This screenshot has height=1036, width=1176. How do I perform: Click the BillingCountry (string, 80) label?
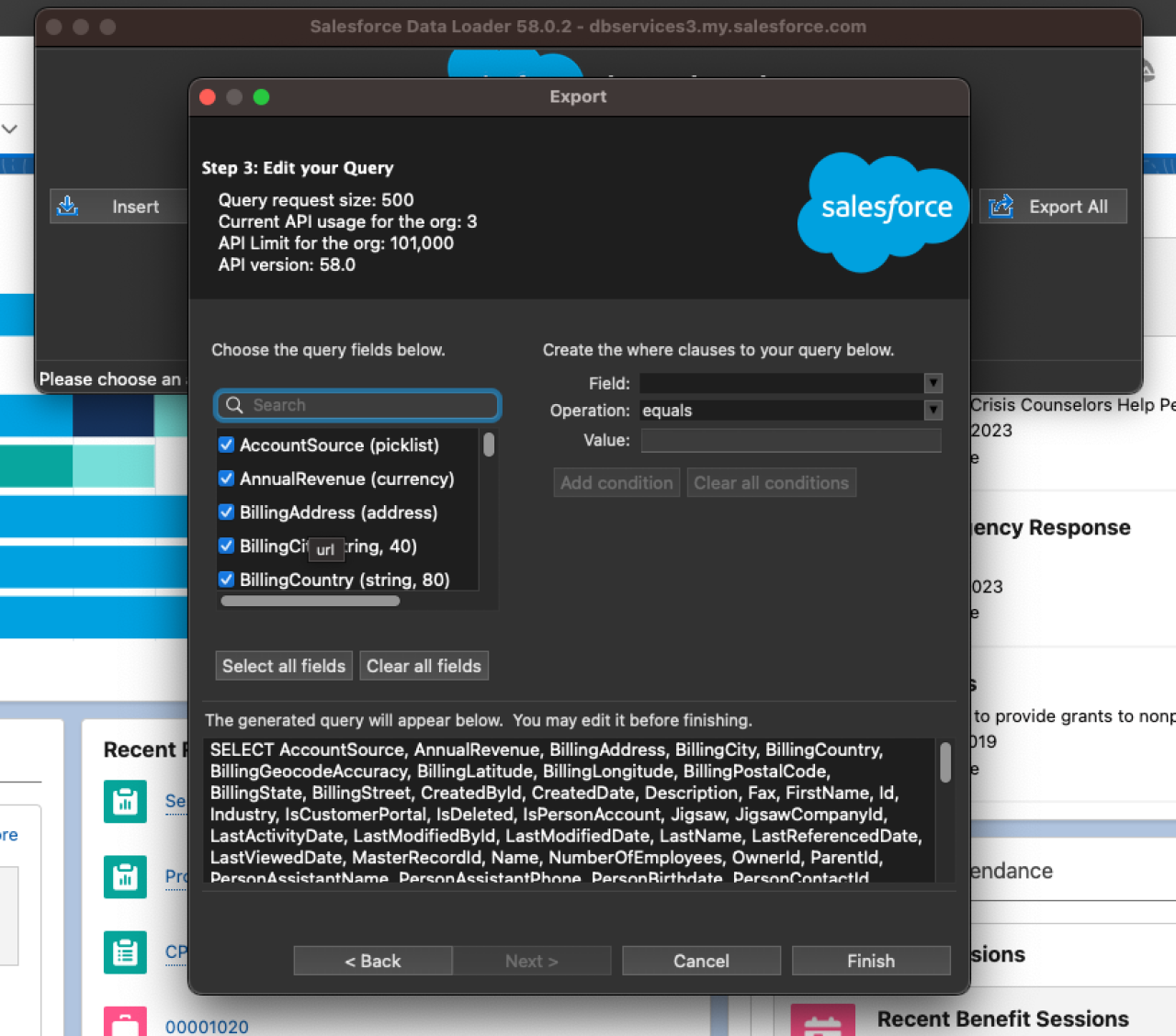coord(345,580)
